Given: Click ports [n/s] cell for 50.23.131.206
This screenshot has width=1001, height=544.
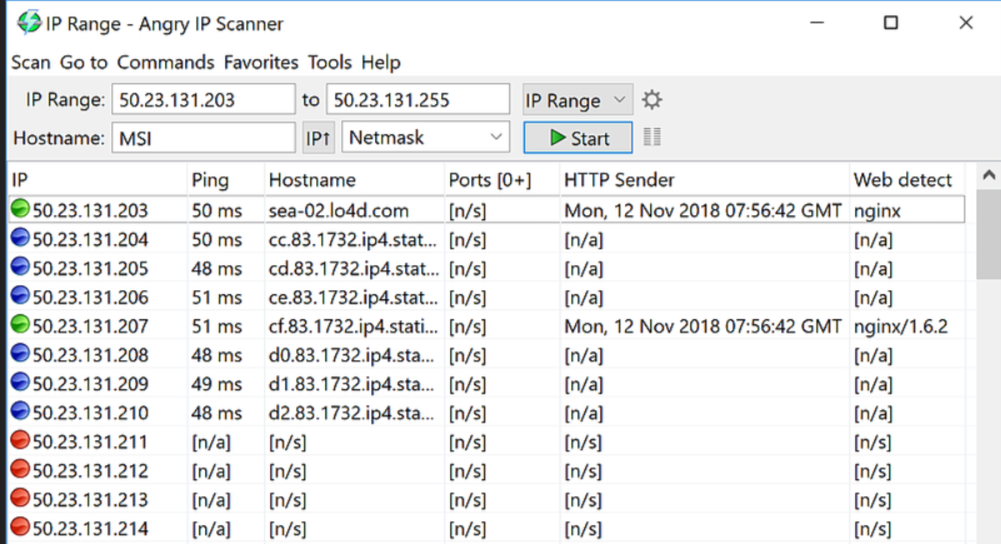Looking at the screenshot, I should [x=467, y=298].
